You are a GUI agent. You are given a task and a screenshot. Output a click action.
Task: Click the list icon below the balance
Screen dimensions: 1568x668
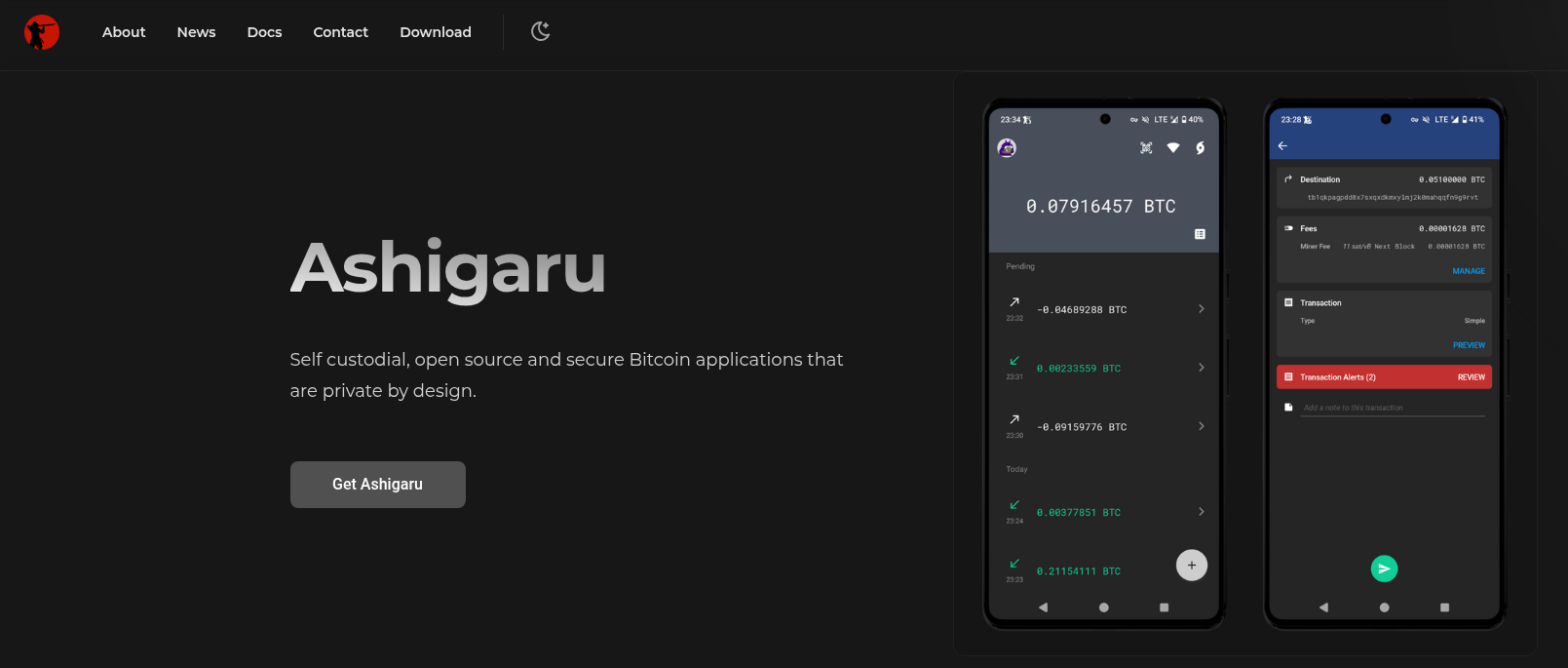(1200, 234)
